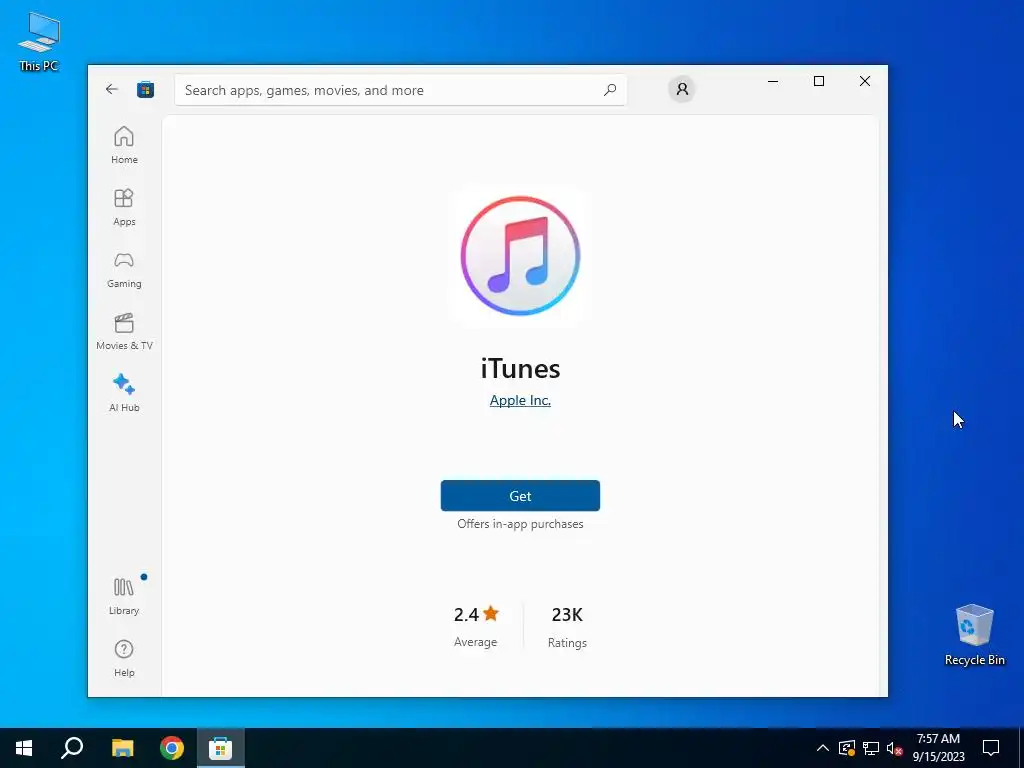1024x768 pixels.
Task: Open the Apple Inc. publisher link
Action: coord(520,400)
